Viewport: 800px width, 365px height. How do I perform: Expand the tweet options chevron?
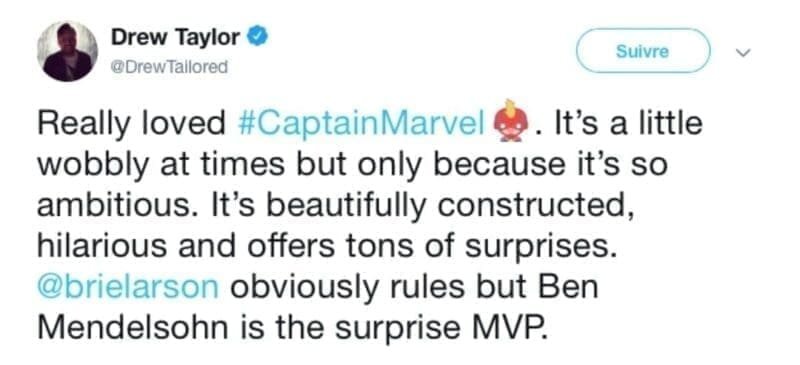(744, 52)
